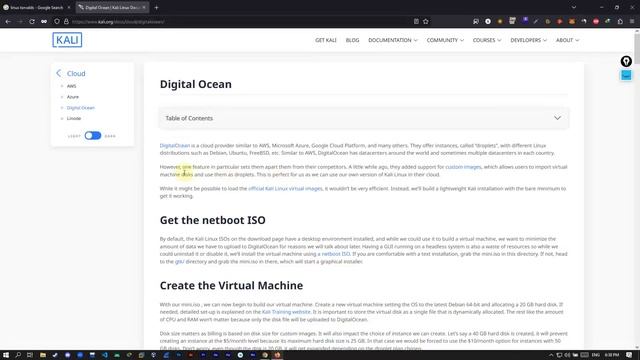
Task: Show hidden system tray icons
Action: tap(551, 355)
